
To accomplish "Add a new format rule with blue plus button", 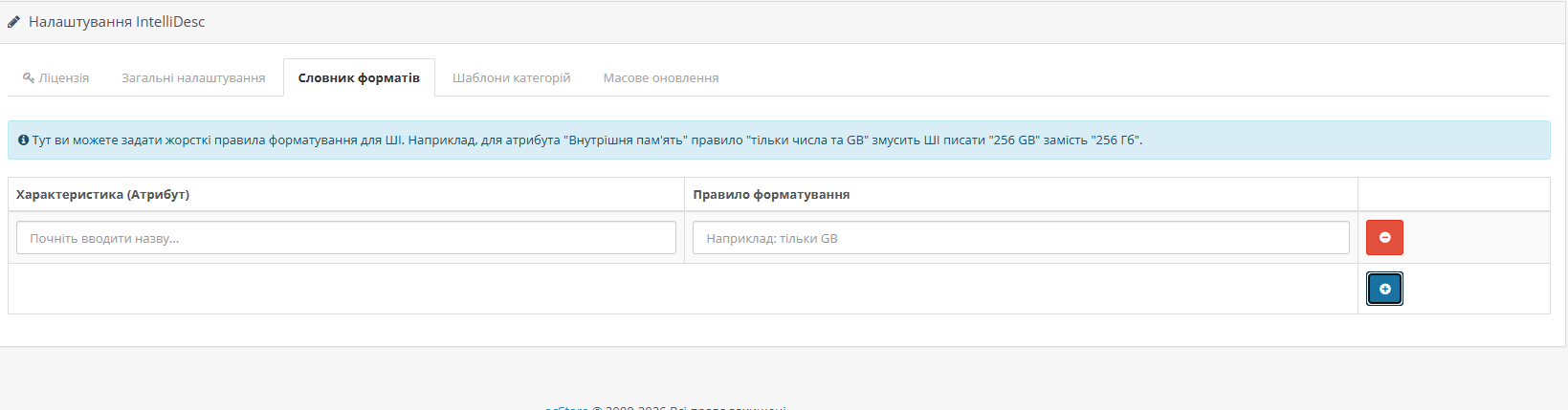I will [1384, 289].
